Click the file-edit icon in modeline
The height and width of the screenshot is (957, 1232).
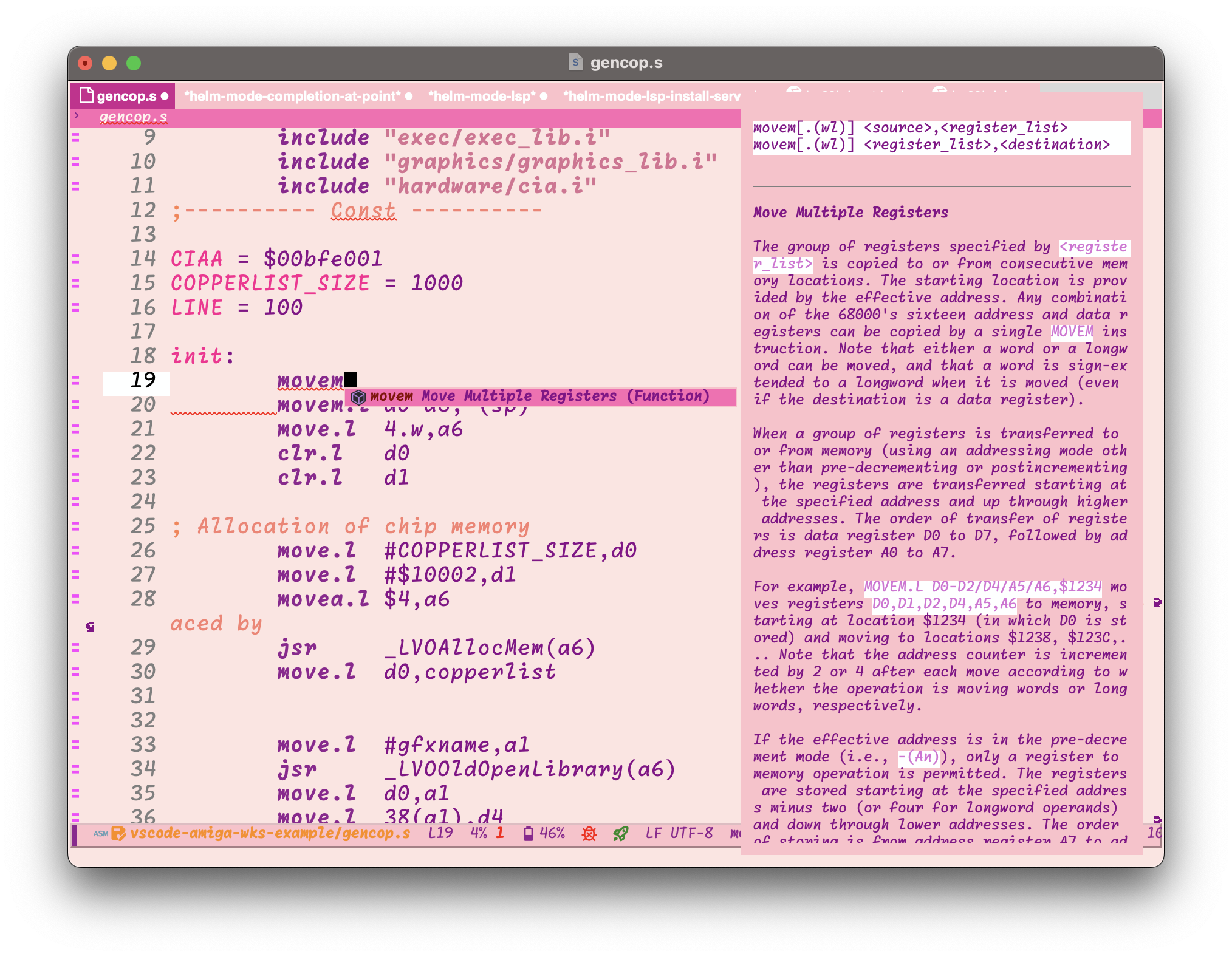coord(118,834)
